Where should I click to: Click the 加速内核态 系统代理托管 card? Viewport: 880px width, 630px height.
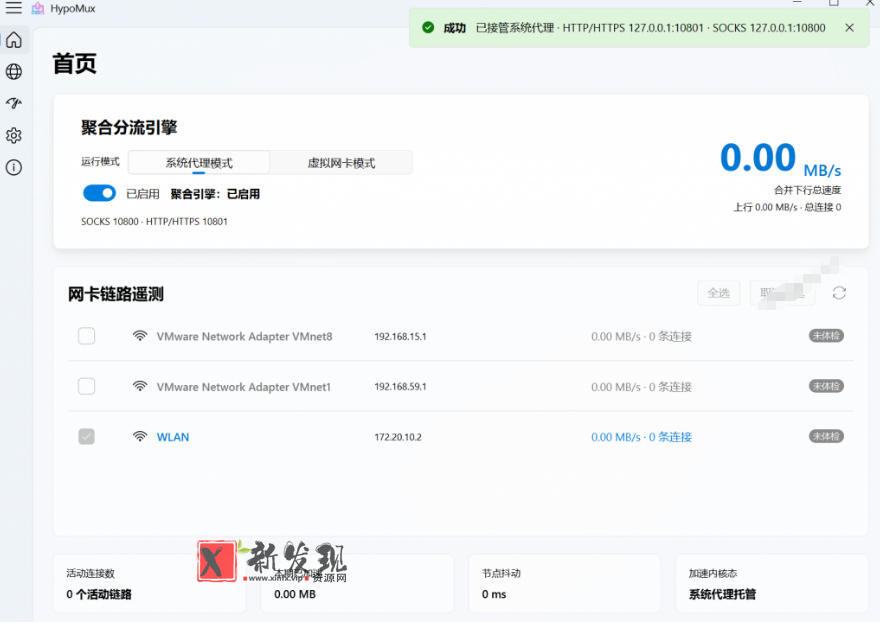pos(772,583)
